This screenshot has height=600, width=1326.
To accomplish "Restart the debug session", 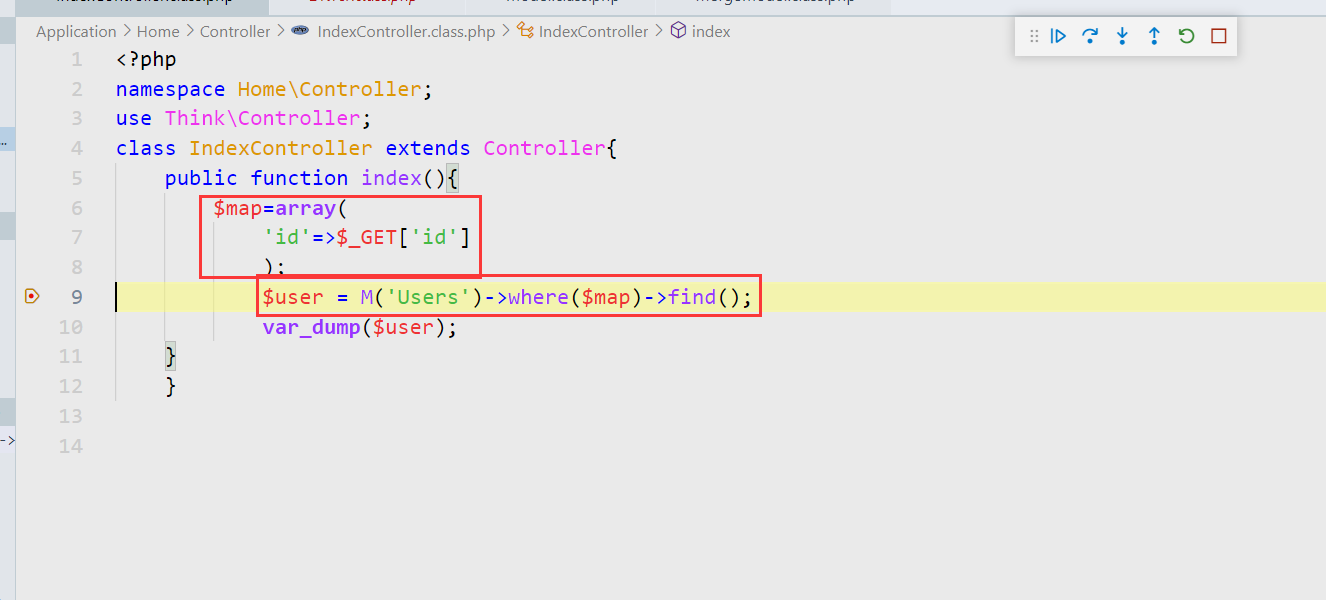I will tap(1186, 36).
